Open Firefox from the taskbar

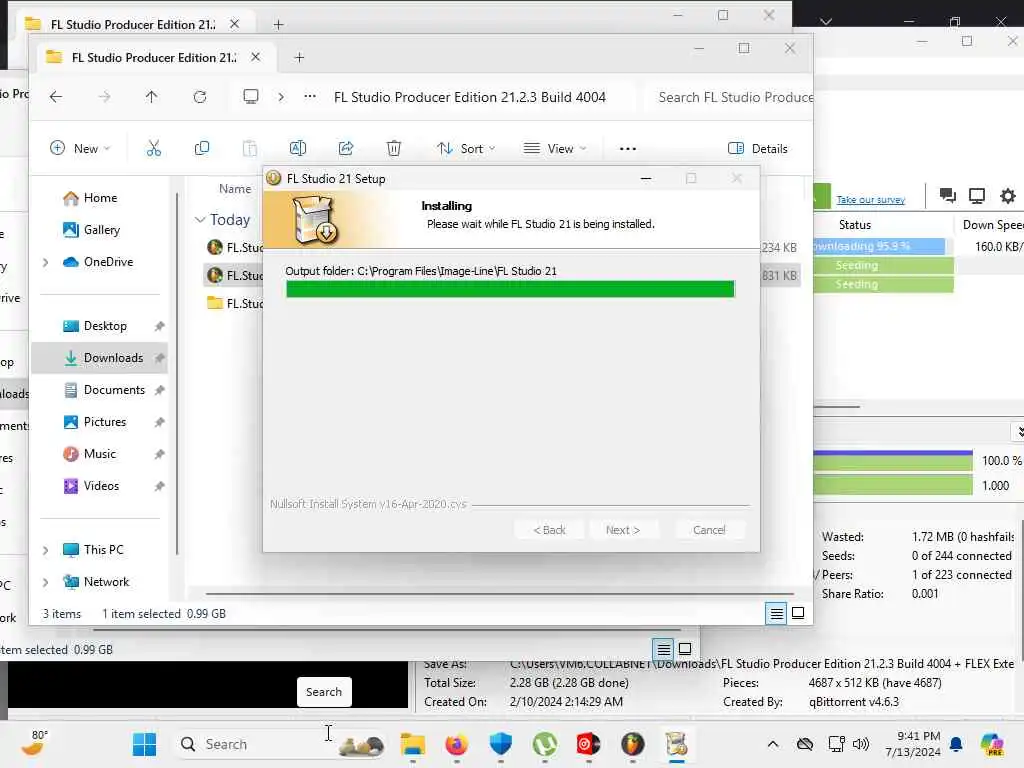click(x=456, y=744)
